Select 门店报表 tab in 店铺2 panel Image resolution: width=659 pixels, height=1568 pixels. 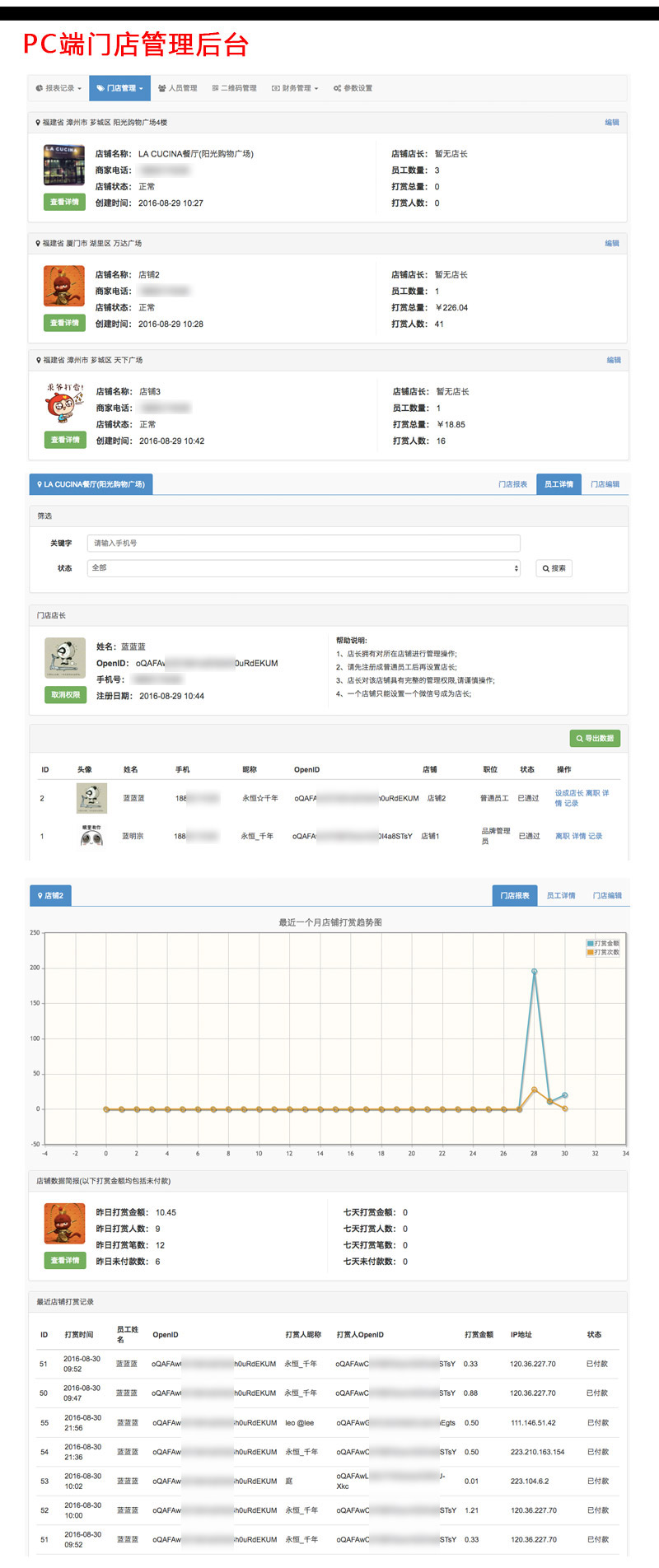pyautogui.click(x=515, y=896)
